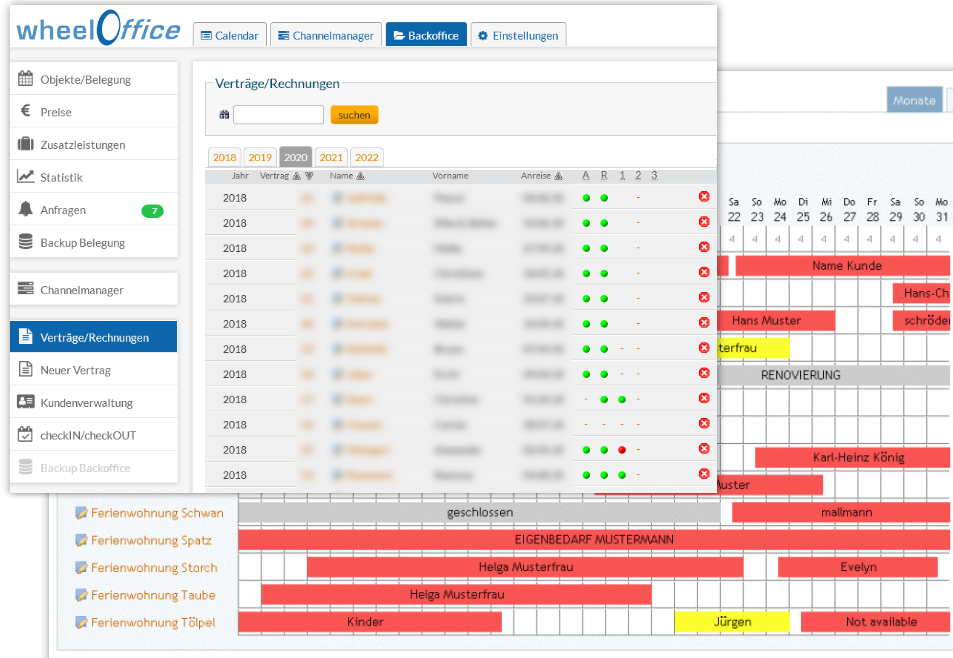
Task: Click the Monate view button
Action: tap(914, 100)
